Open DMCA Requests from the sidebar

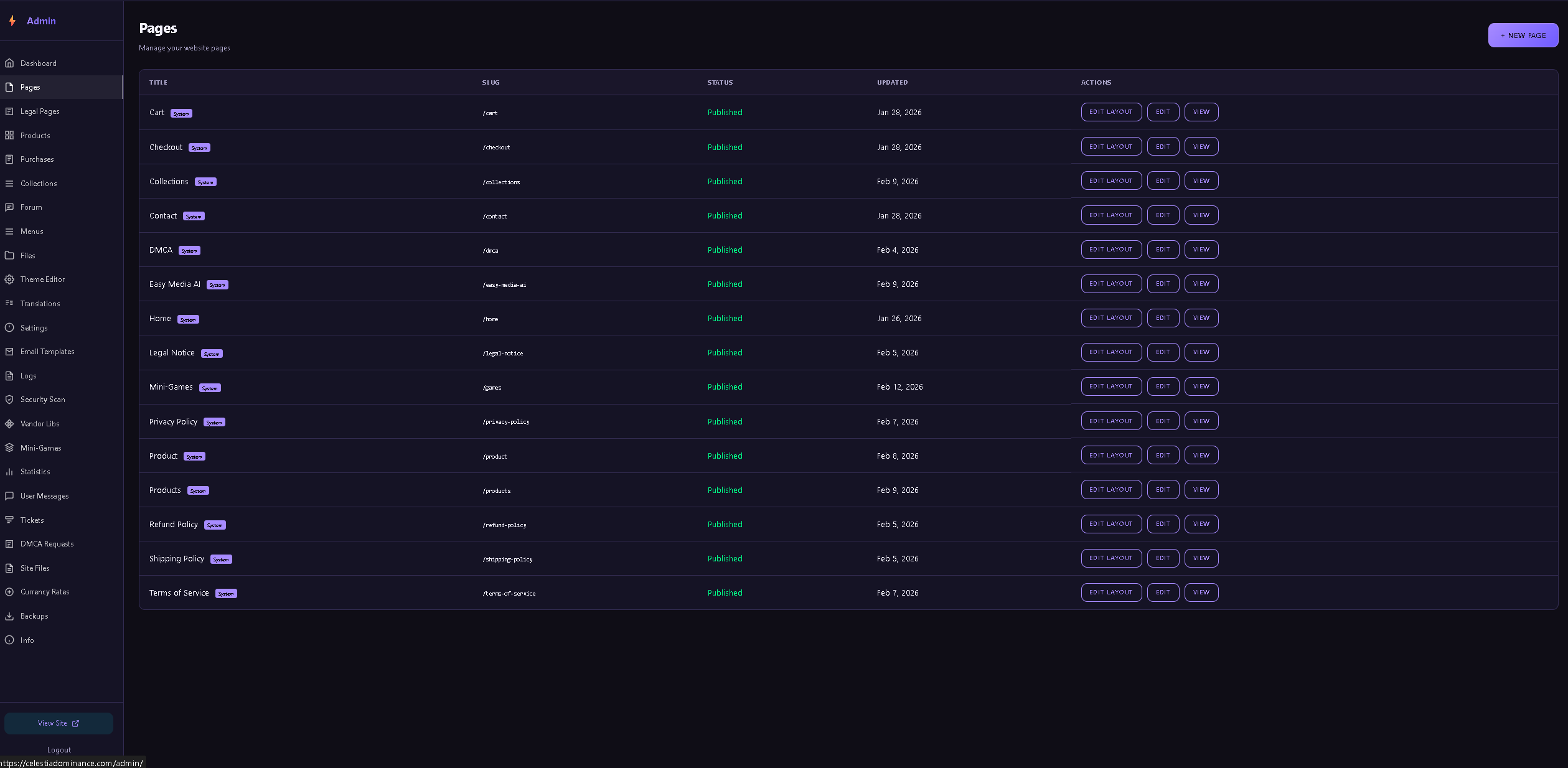47,543
